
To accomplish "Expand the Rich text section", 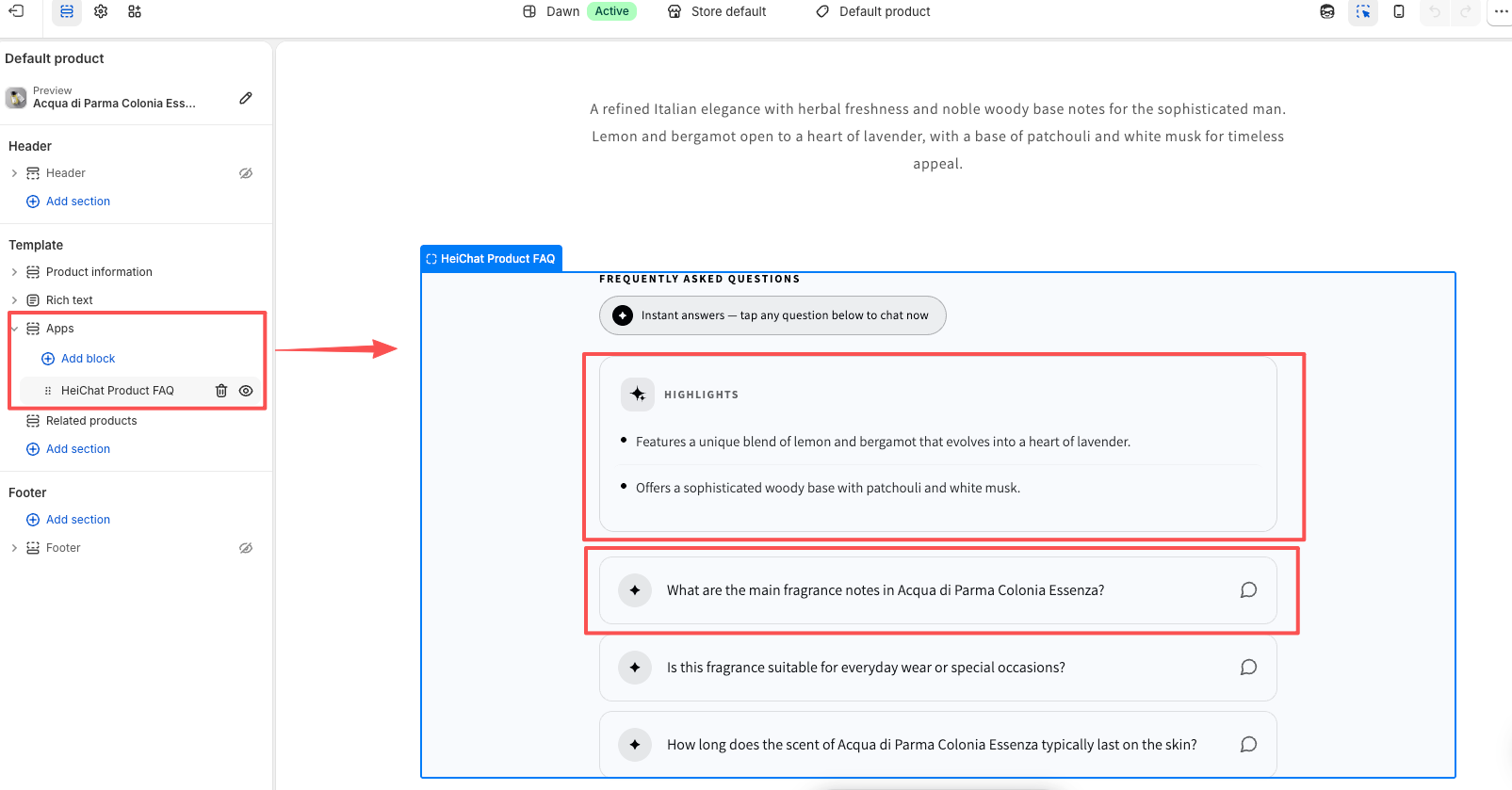I will click(x=14, y=300).
